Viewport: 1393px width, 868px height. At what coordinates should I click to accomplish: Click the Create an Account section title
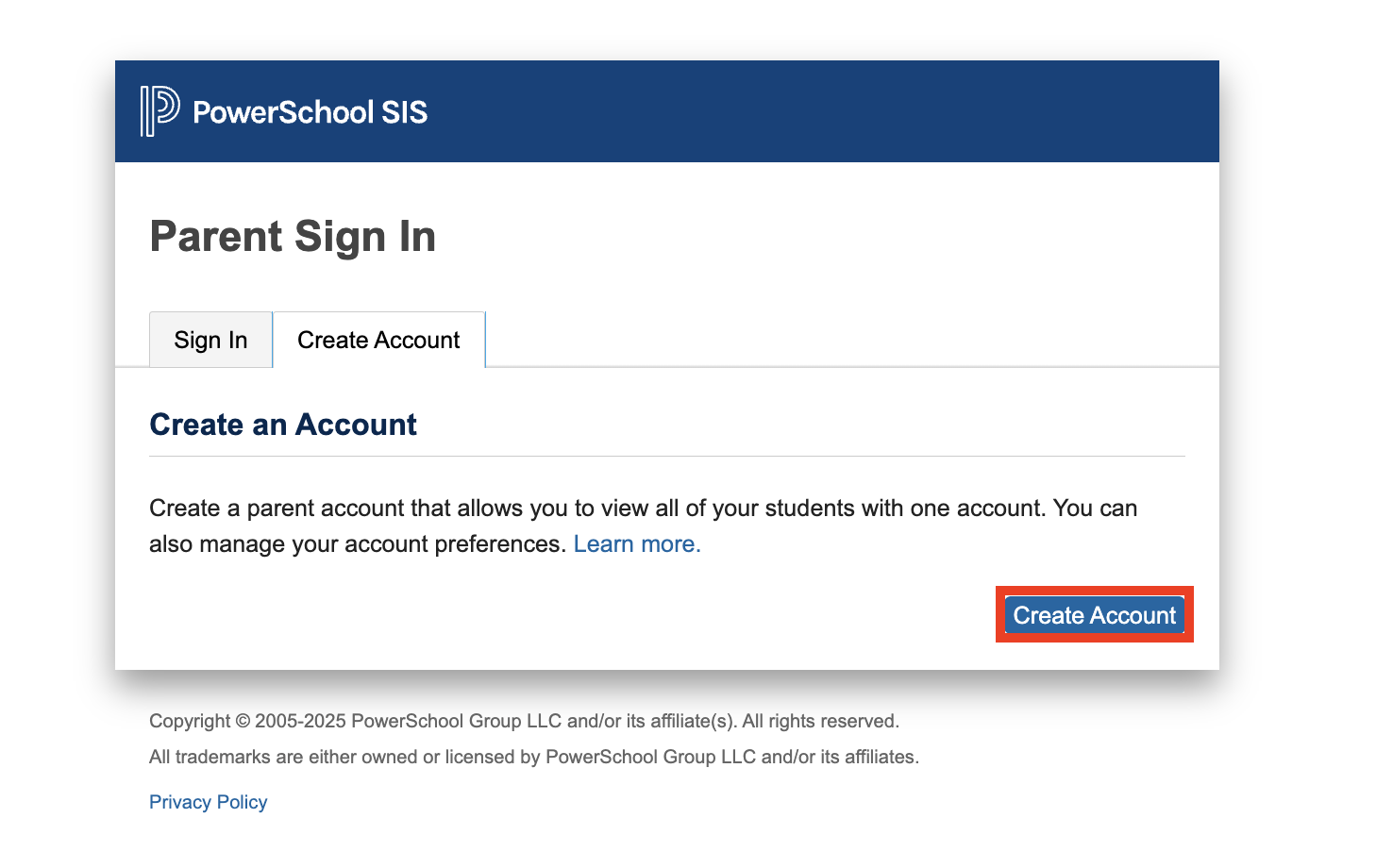pyautogui.click(x=282, y=425)
